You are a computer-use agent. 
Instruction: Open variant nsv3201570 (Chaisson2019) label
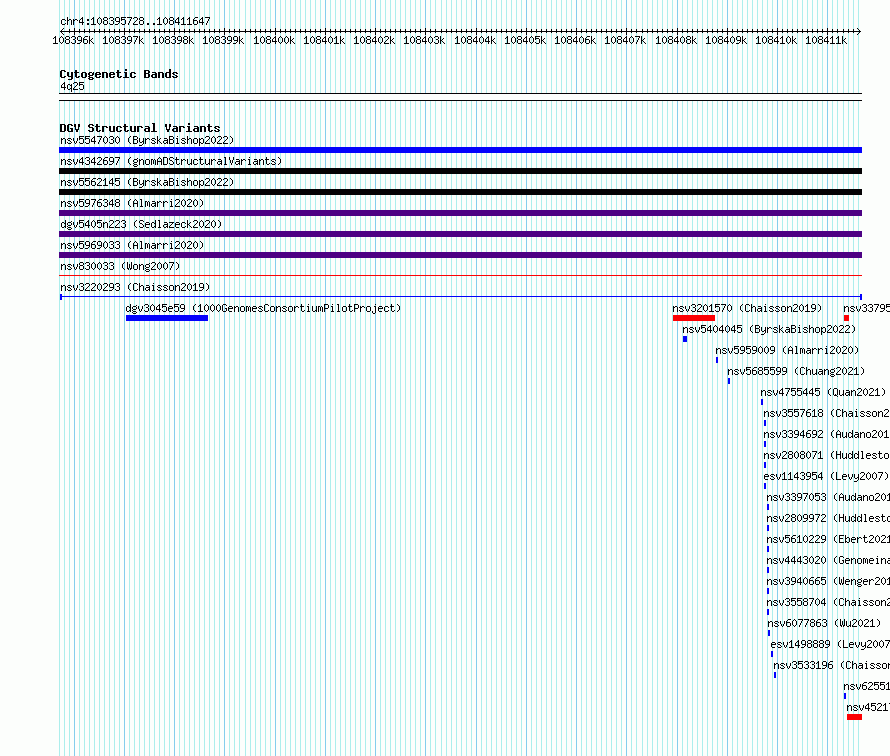(747, 308)
